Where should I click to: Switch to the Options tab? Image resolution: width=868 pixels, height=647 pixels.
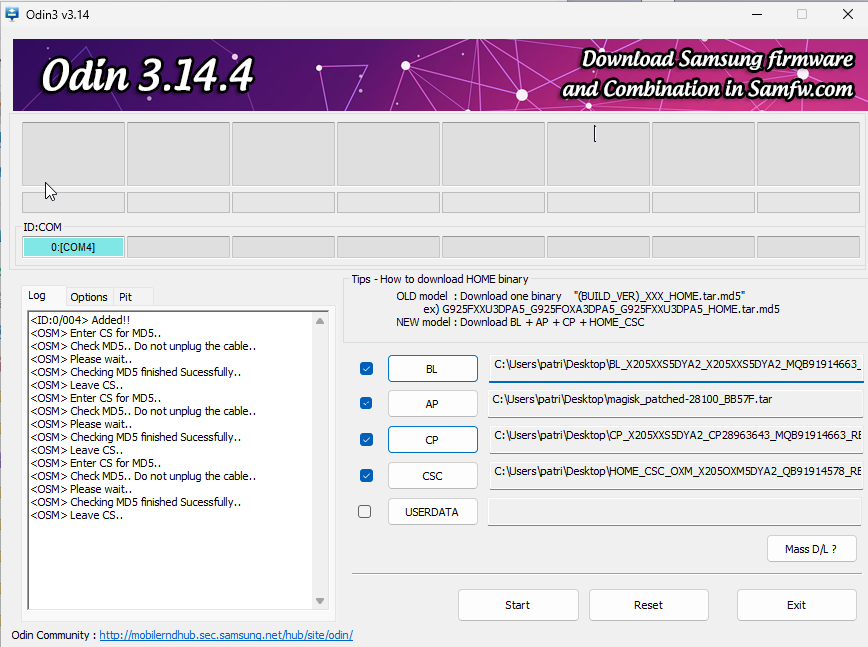88,296
